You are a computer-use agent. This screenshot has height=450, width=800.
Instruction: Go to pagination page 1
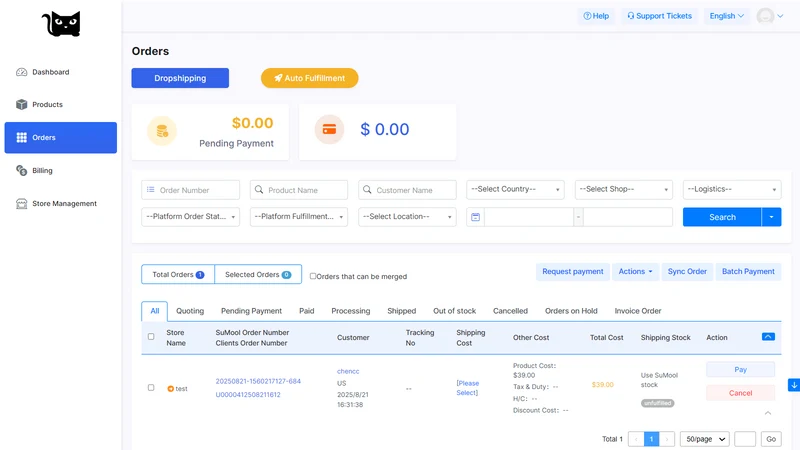[x=652, y=439]
